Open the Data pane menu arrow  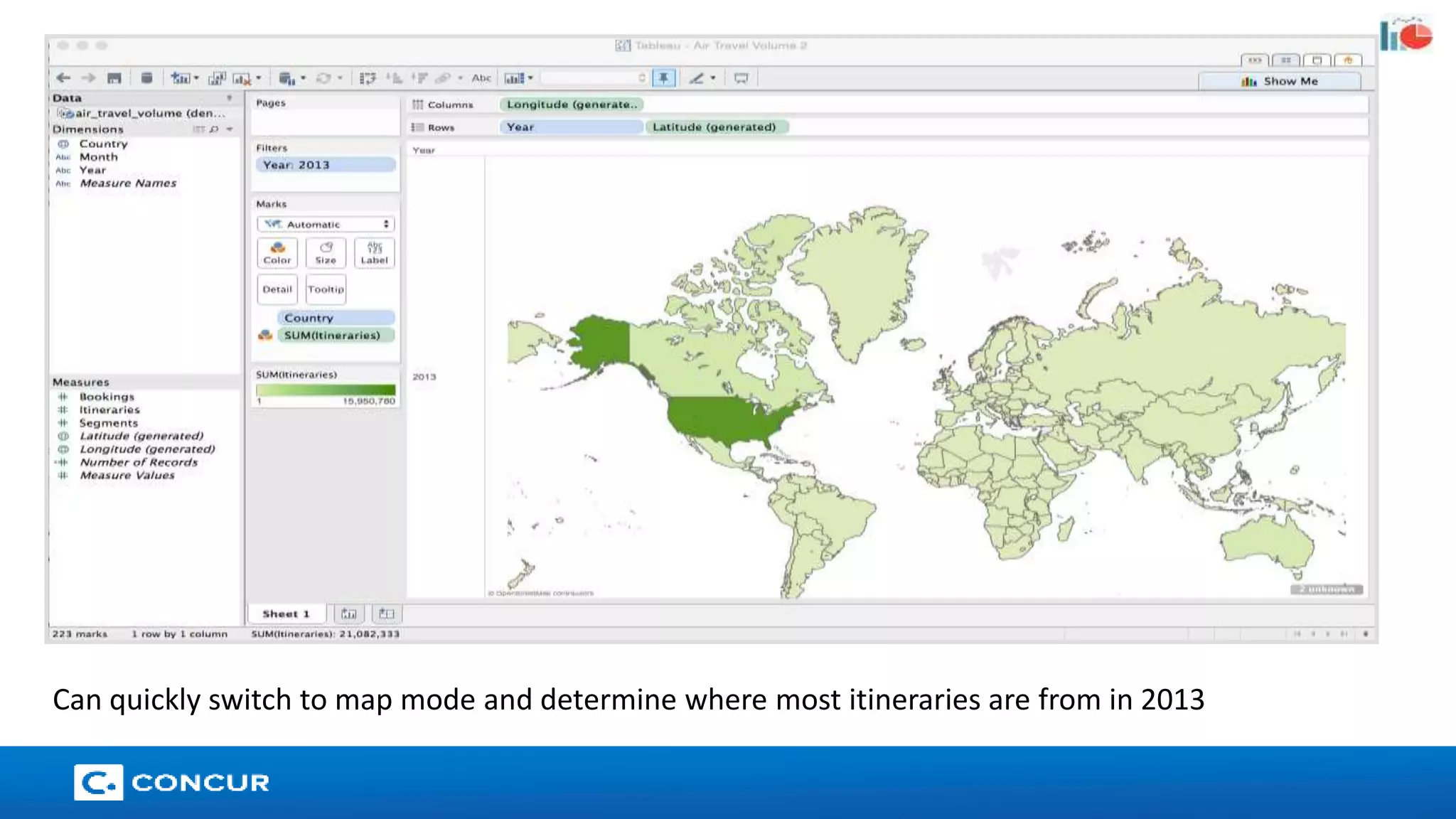[x=229, y=98]
